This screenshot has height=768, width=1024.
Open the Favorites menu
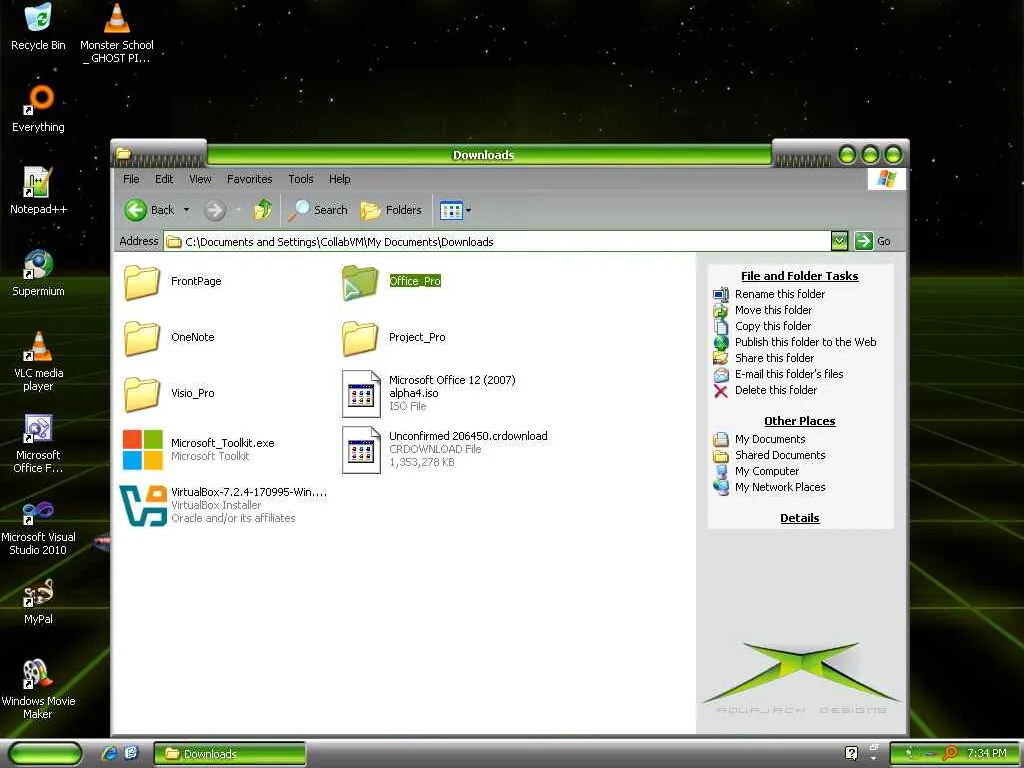pyautogui.click(x=249, y=179)
